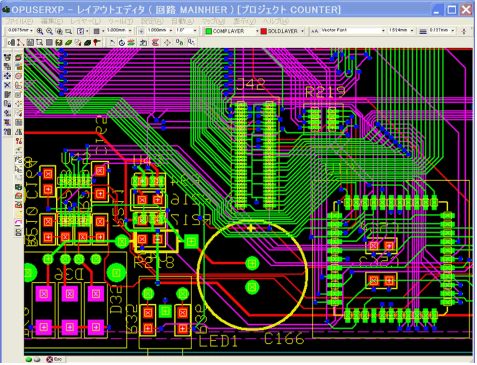Click the red crosshair target toolbar icon
The height and width of the screenshot is (365, 477).
point(167,43)
